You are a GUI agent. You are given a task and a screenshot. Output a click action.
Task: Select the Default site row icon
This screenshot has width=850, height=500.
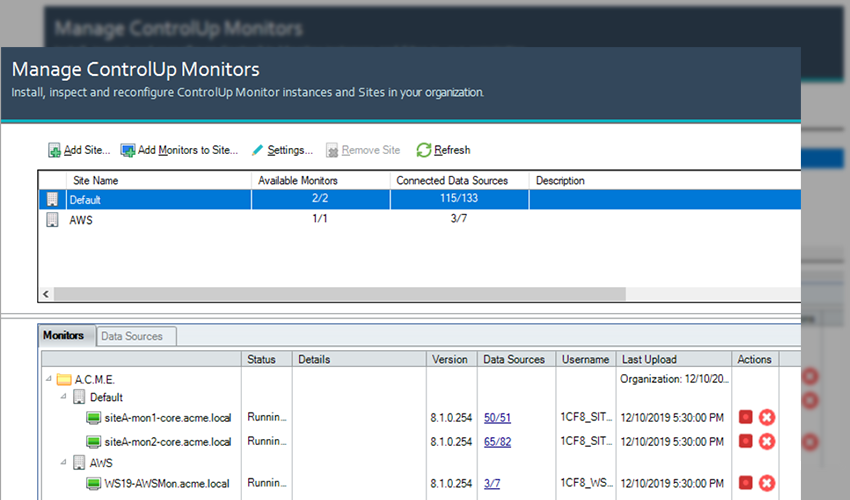(53, 200)
